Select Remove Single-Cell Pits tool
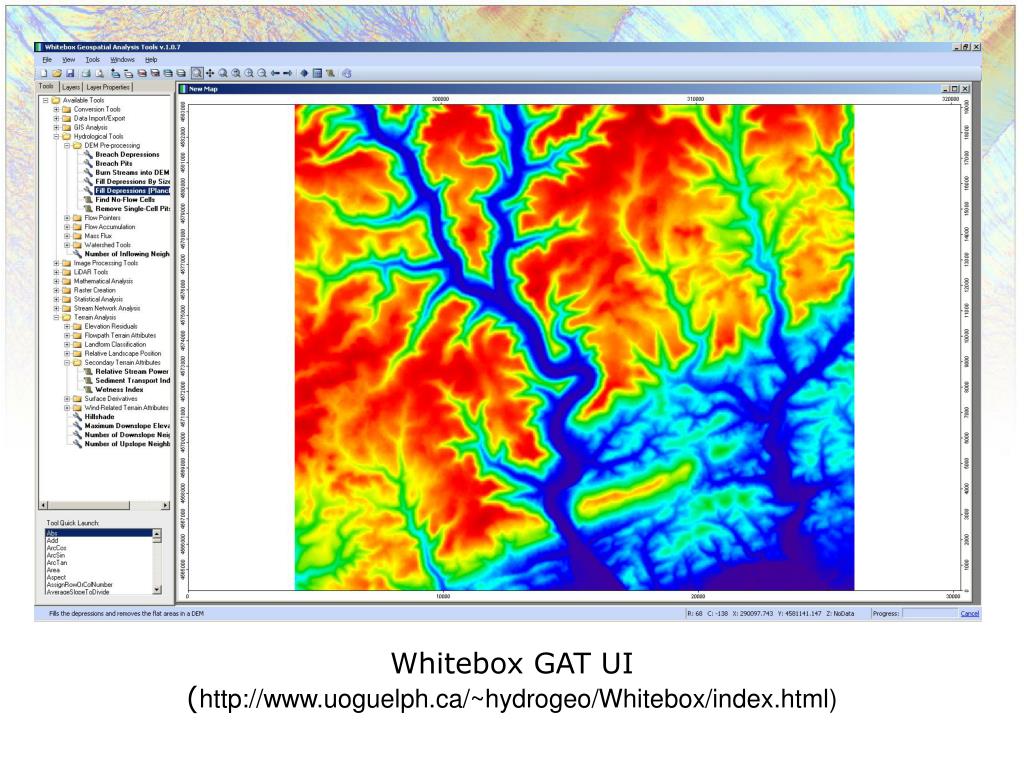1024x768 pixels. (133, 208)
